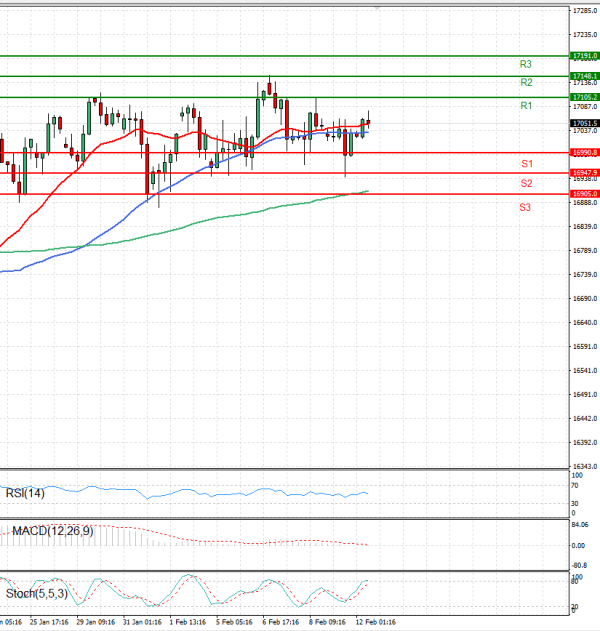Click the MACD(12,26,9) indicator label
This screenshot has width=600, height=631.
coord(52,530)
